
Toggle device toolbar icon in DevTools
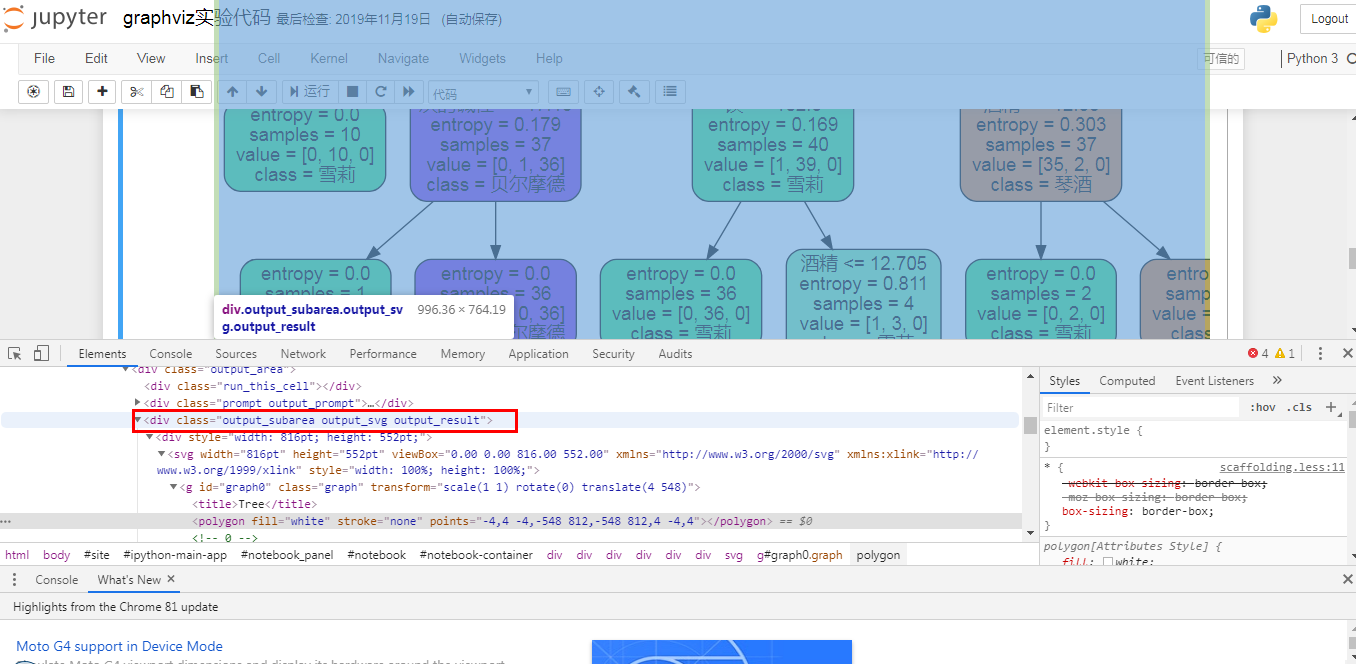pyautogui.click(x=41, y=353)
